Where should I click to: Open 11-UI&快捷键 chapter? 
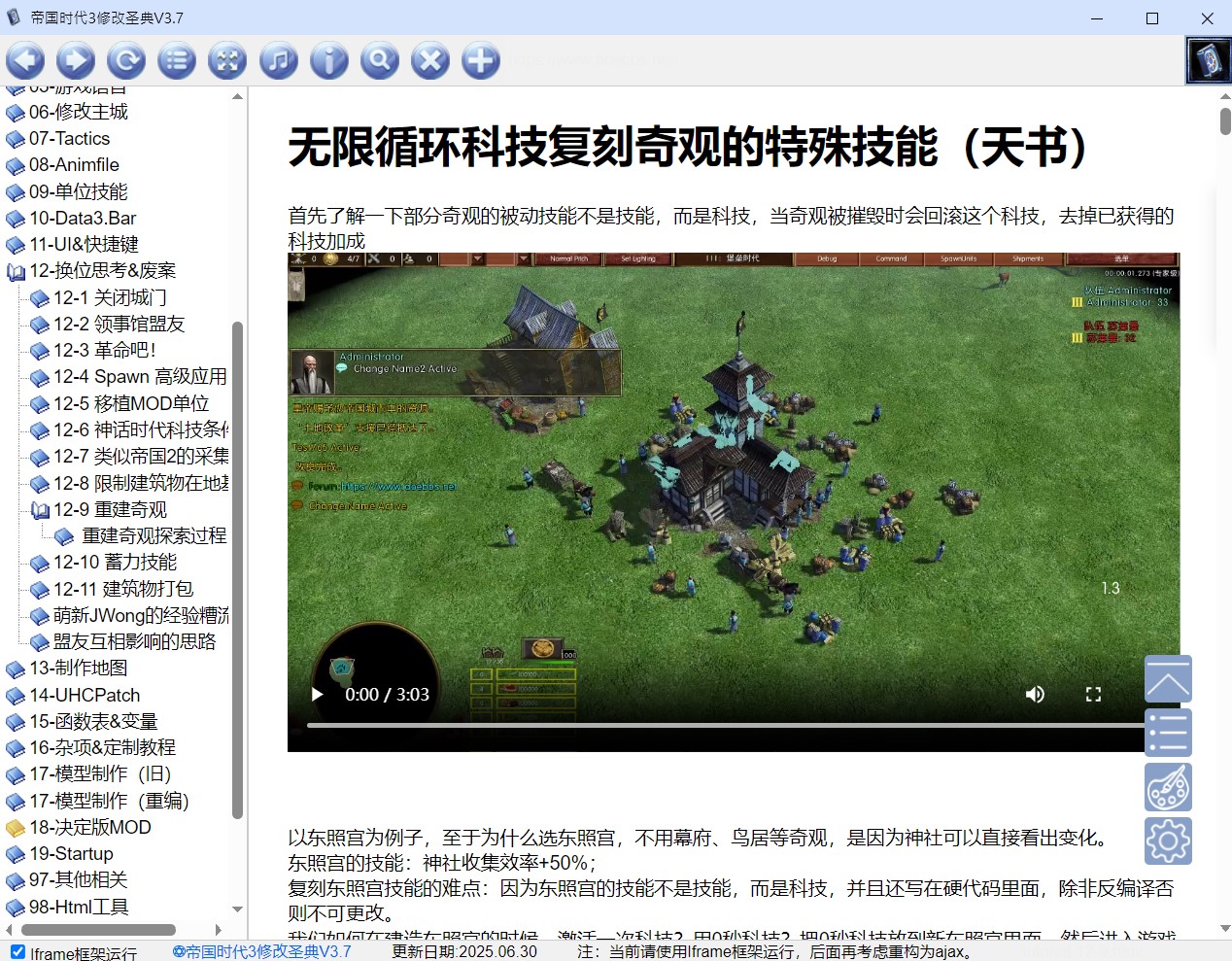pyautogui.click(x=84, y=245)
